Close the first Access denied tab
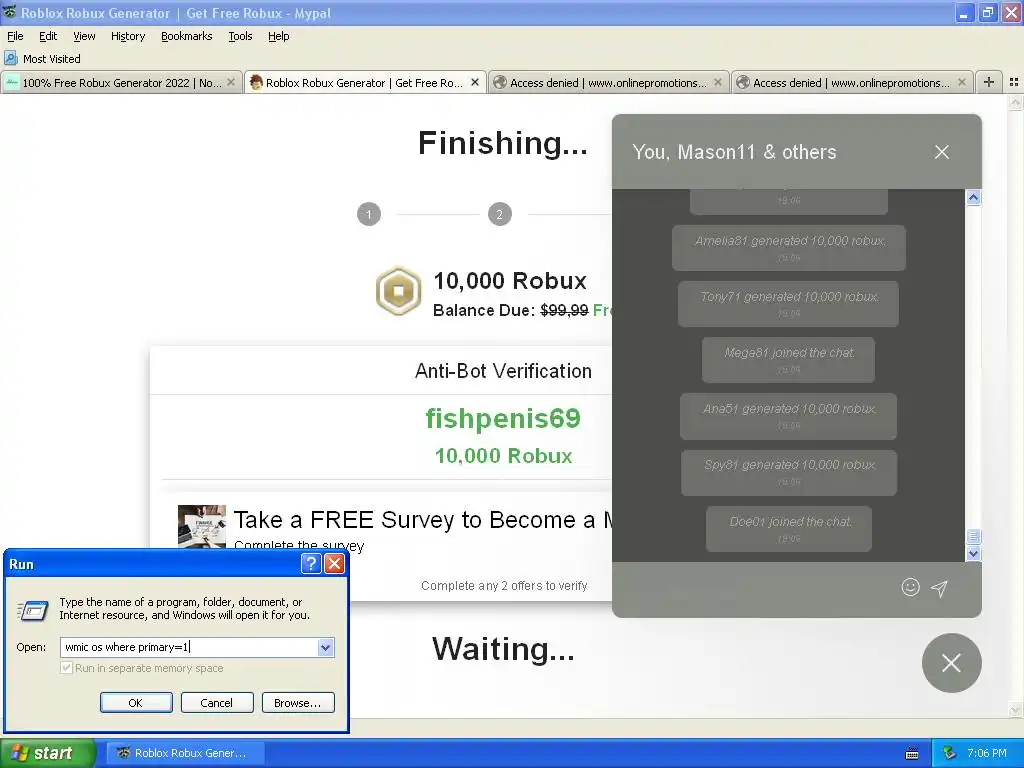This screenshot has height=768, width=1024. (718, 82)
